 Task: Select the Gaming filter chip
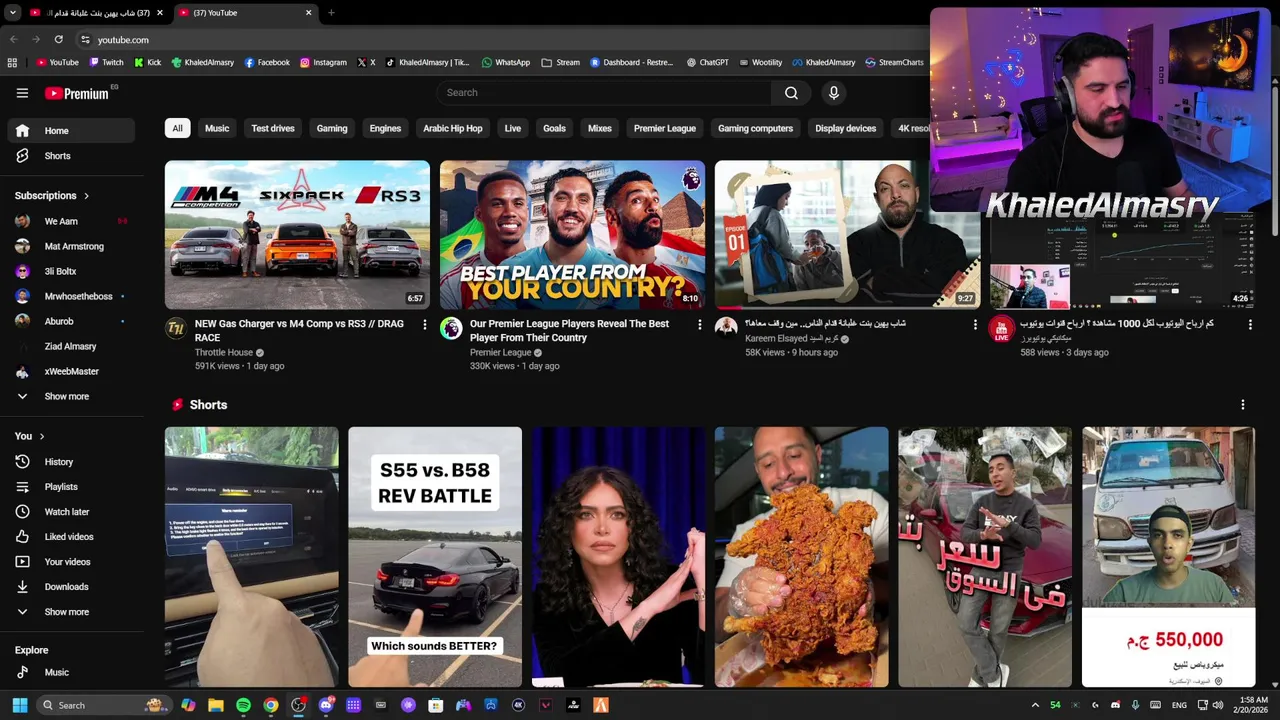point(332,128)
